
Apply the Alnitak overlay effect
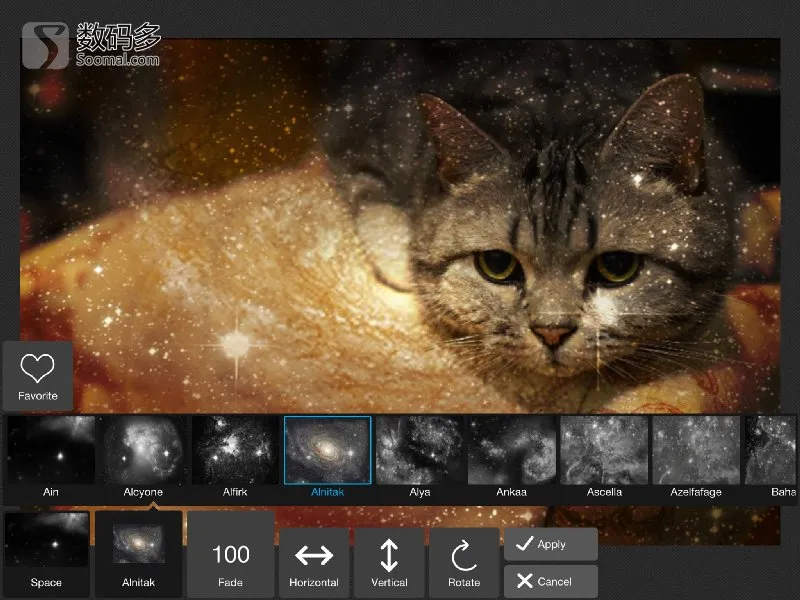(551, 544)
